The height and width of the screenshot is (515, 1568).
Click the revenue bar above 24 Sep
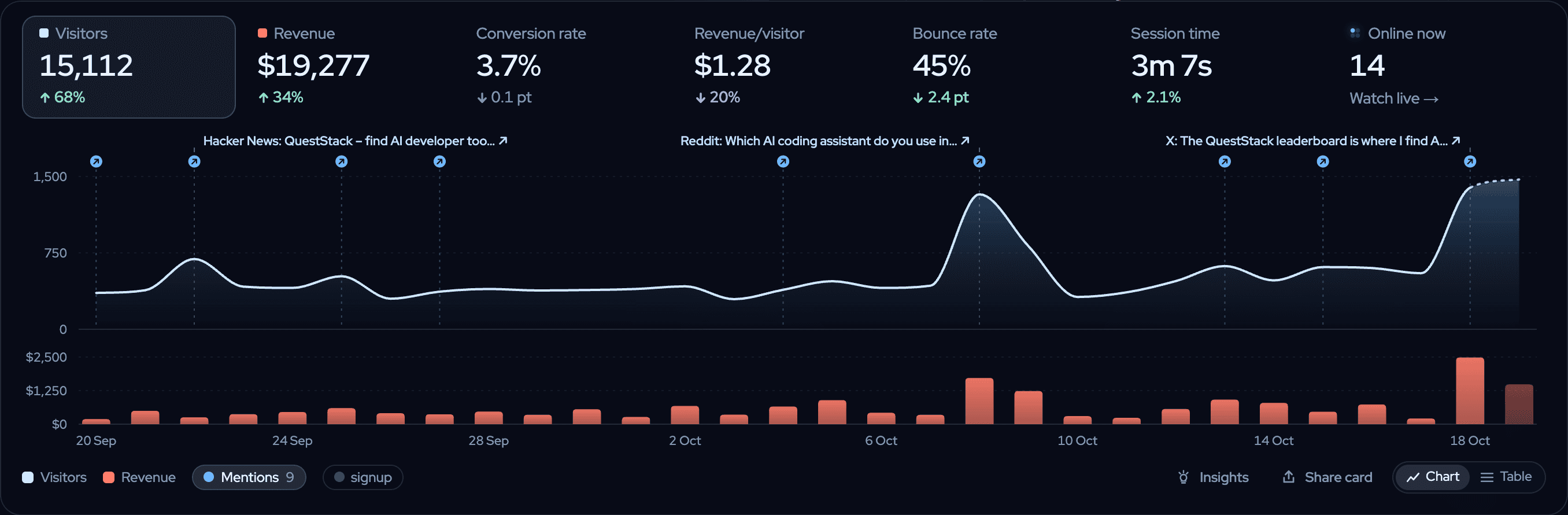pos(292,418)
